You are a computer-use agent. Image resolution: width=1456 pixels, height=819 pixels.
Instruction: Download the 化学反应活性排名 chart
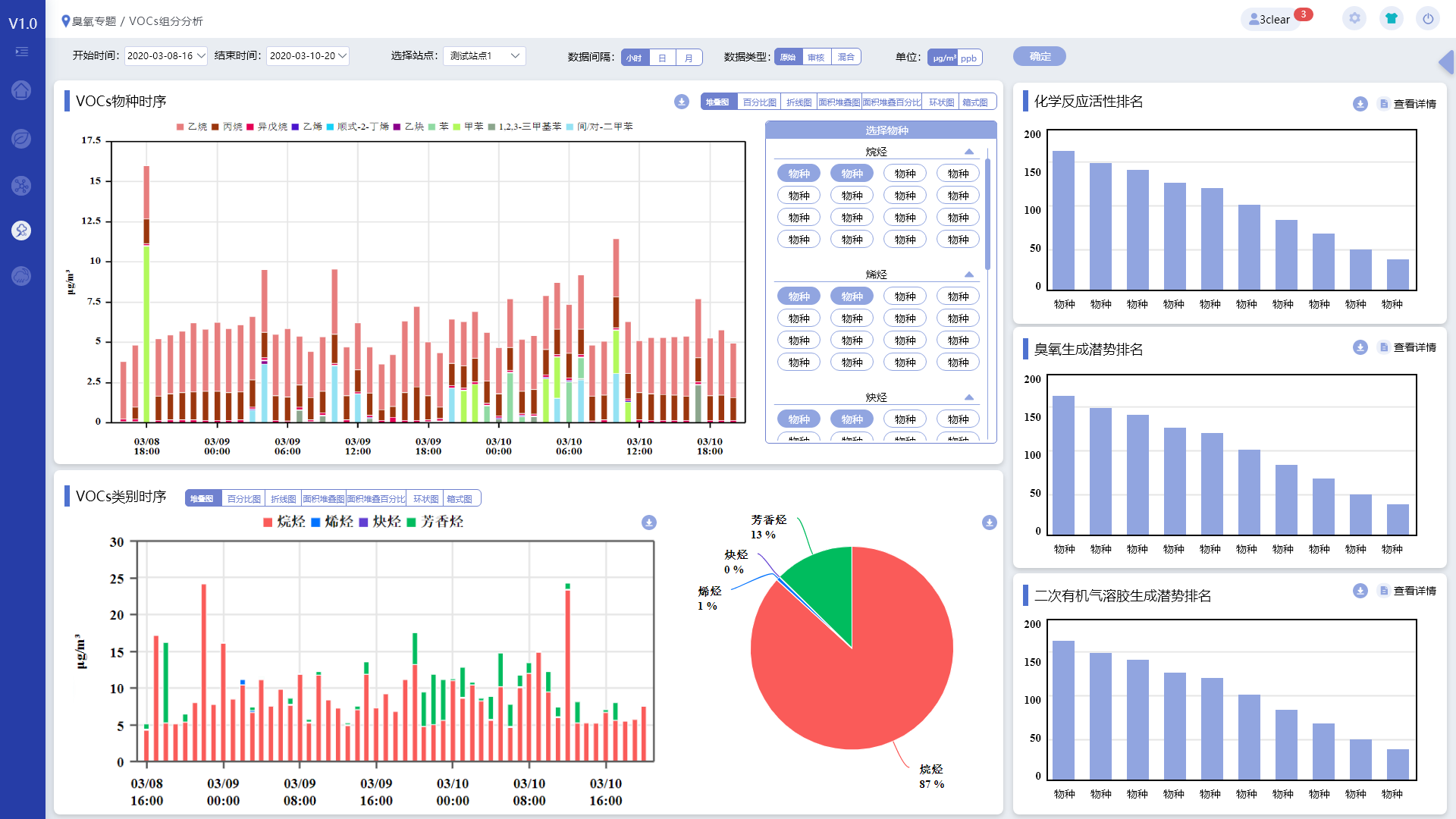pos(1360,104)
